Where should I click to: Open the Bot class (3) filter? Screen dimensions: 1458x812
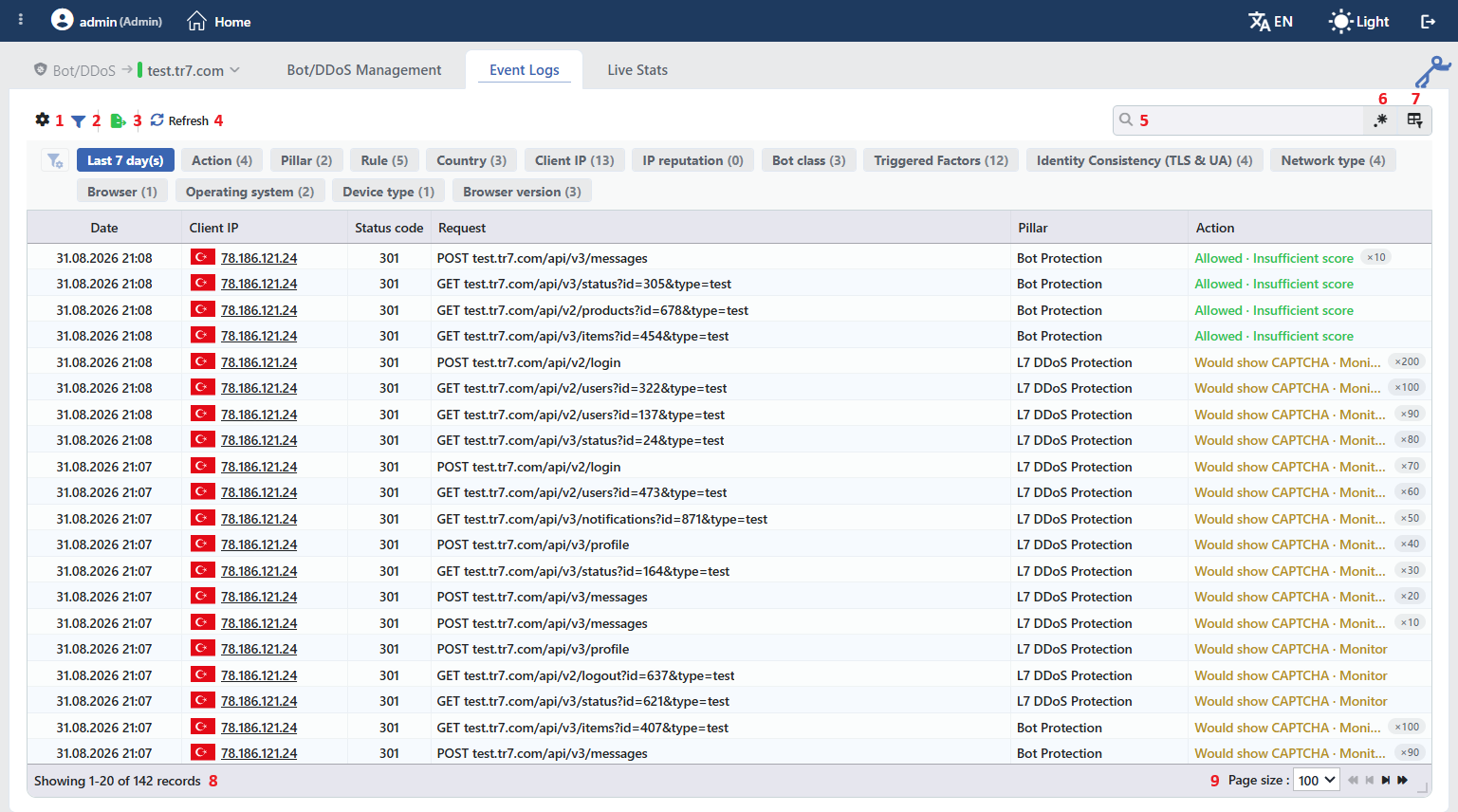coord(809,160)
